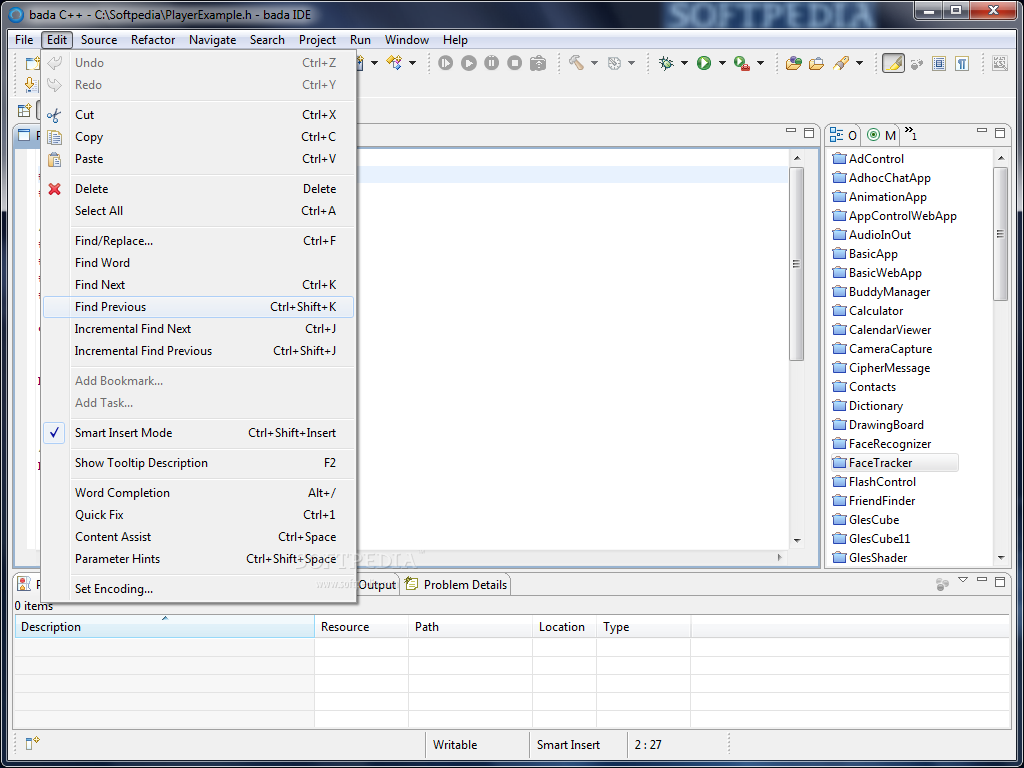This screenshot has width=1024, height=768.
Task: Click the Cut scissors icon in menu
Action: (x=54, y=116)
